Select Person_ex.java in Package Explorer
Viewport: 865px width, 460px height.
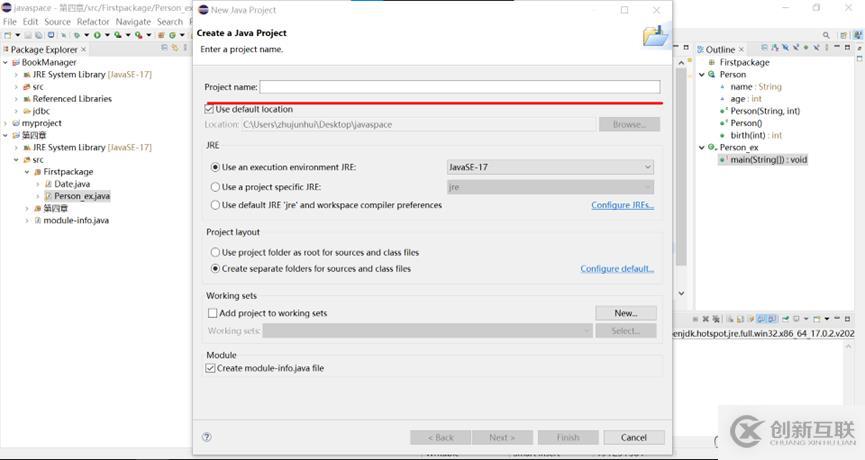(81, 196)
